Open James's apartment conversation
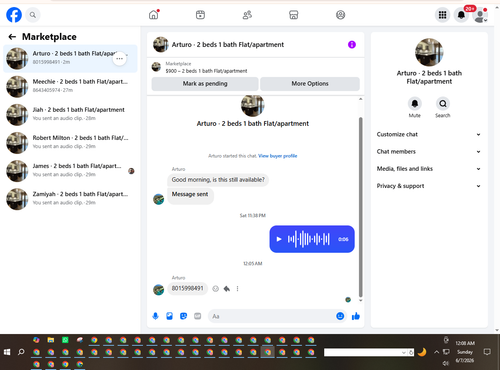Screen dimensions: 500x370 (70, 171)
